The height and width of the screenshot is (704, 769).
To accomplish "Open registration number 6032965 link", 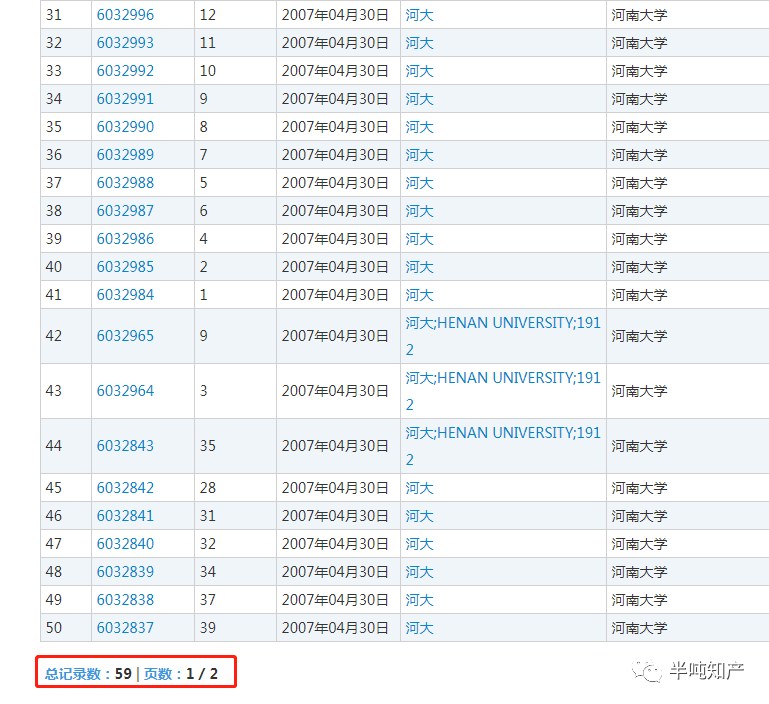I will (x=125, y=336).
